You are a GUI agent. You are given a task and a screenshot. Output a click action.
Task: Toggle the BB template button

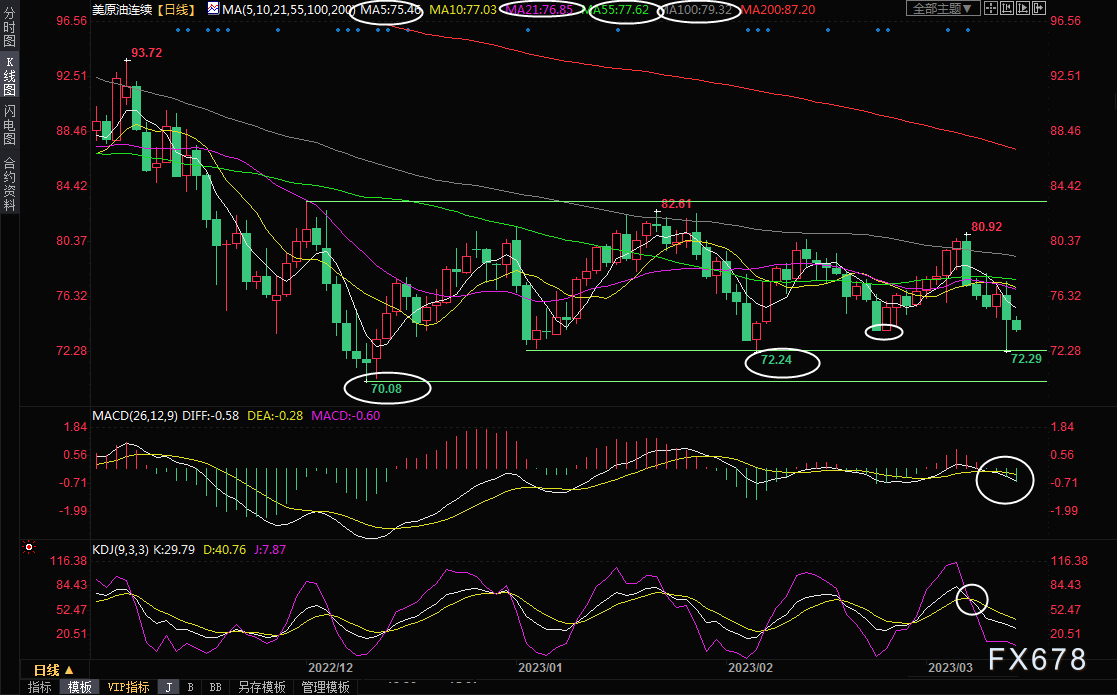215,687
